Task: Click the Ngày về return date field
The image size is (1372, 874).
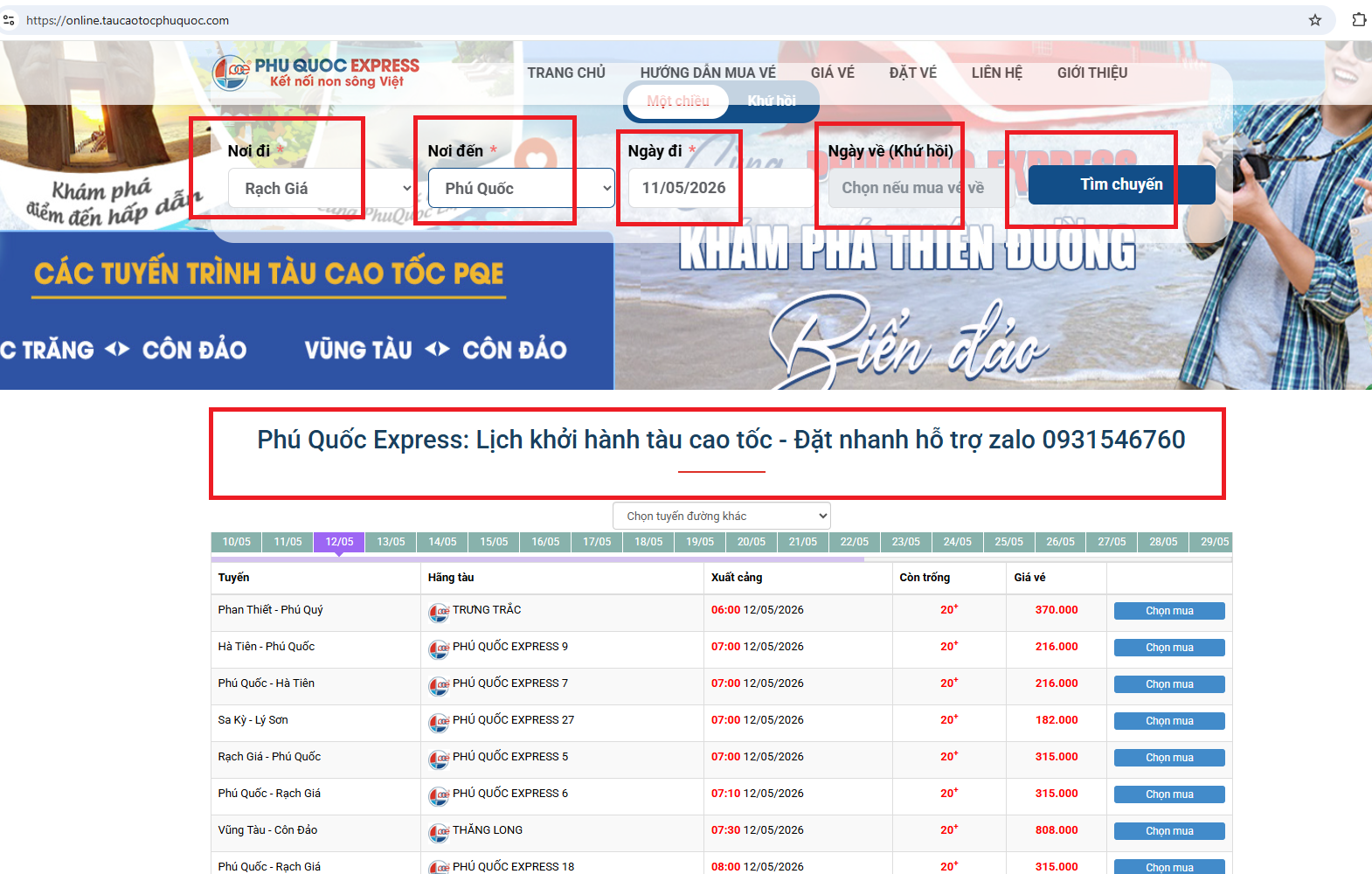Action: 922,188
